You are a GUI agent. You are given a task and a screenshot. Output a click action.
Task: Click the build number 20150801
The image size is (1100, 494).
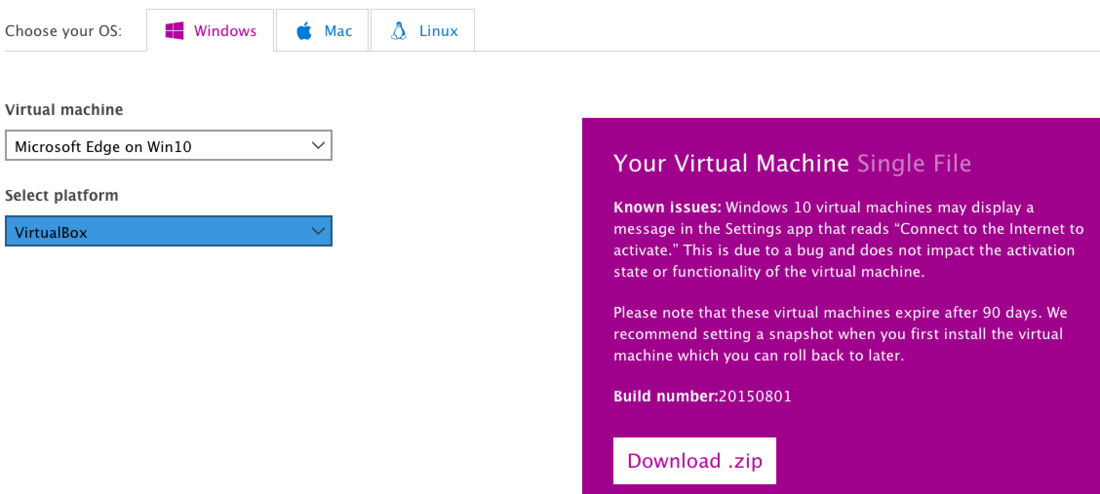pyautogui.click(x=755, y=396)
